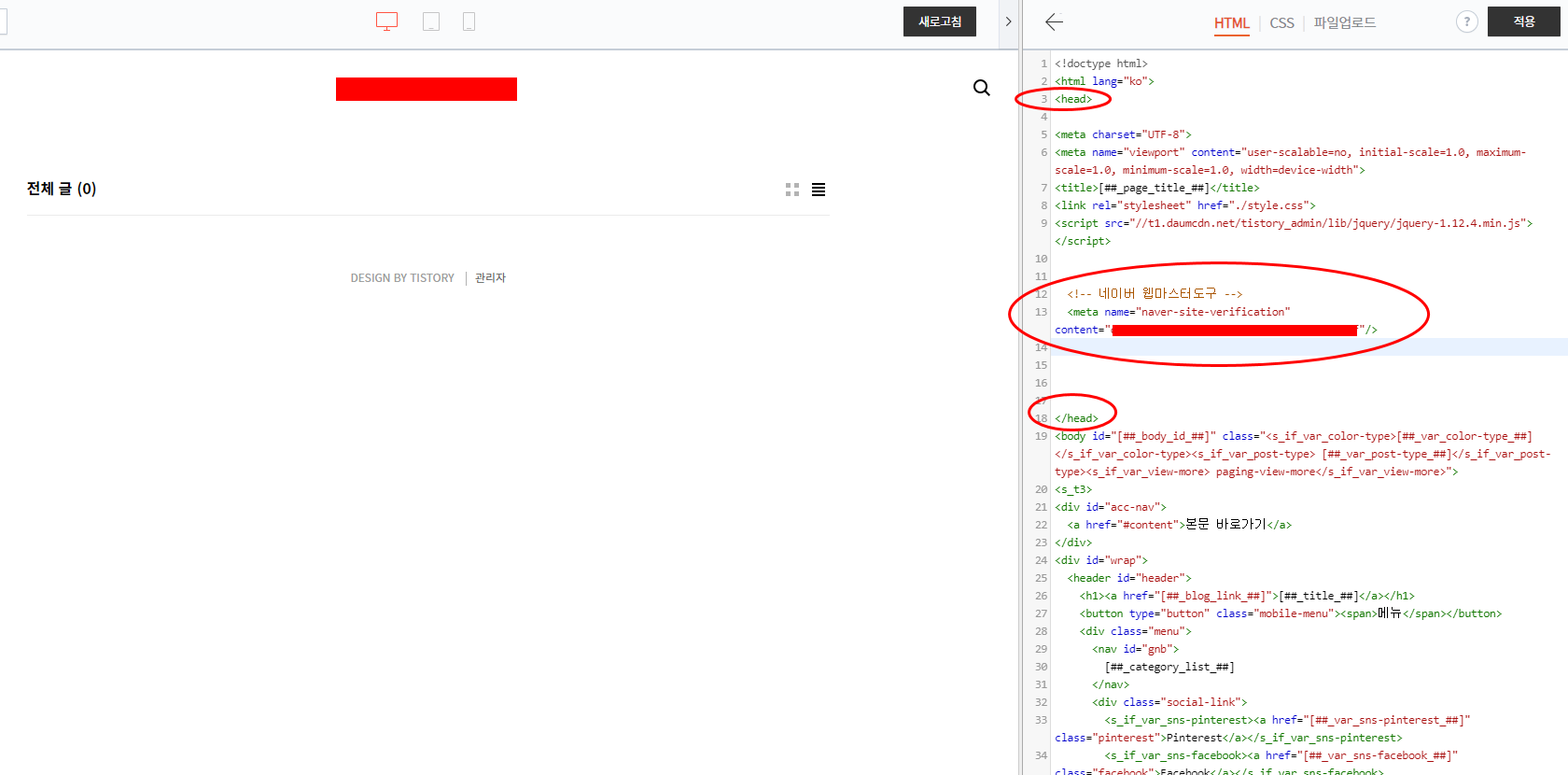This screenshot has width=1568, height=775.
Task: Click the <div class="menu"> line
Action: (1136, 631)
